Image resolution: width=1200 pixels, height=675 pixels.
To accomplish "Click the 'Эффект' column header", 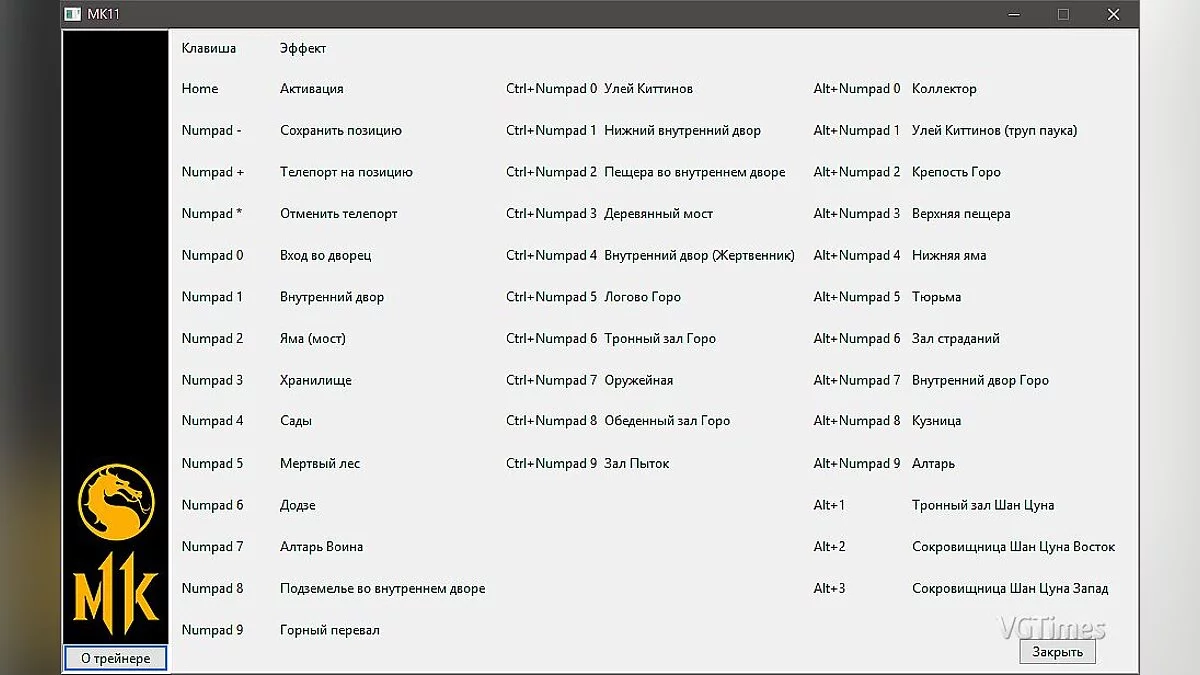I will [x=303, y=48].
